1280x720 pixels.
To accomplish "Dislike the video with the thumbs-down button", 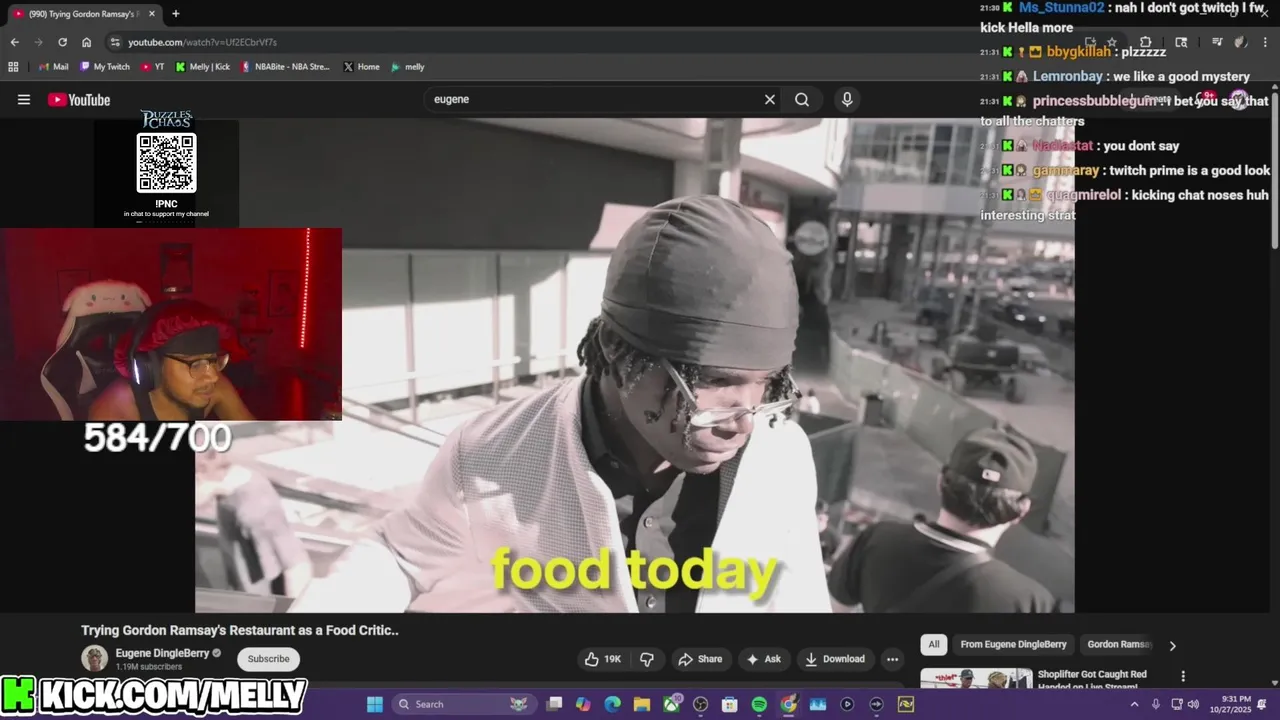I will (x=647, y=659).
